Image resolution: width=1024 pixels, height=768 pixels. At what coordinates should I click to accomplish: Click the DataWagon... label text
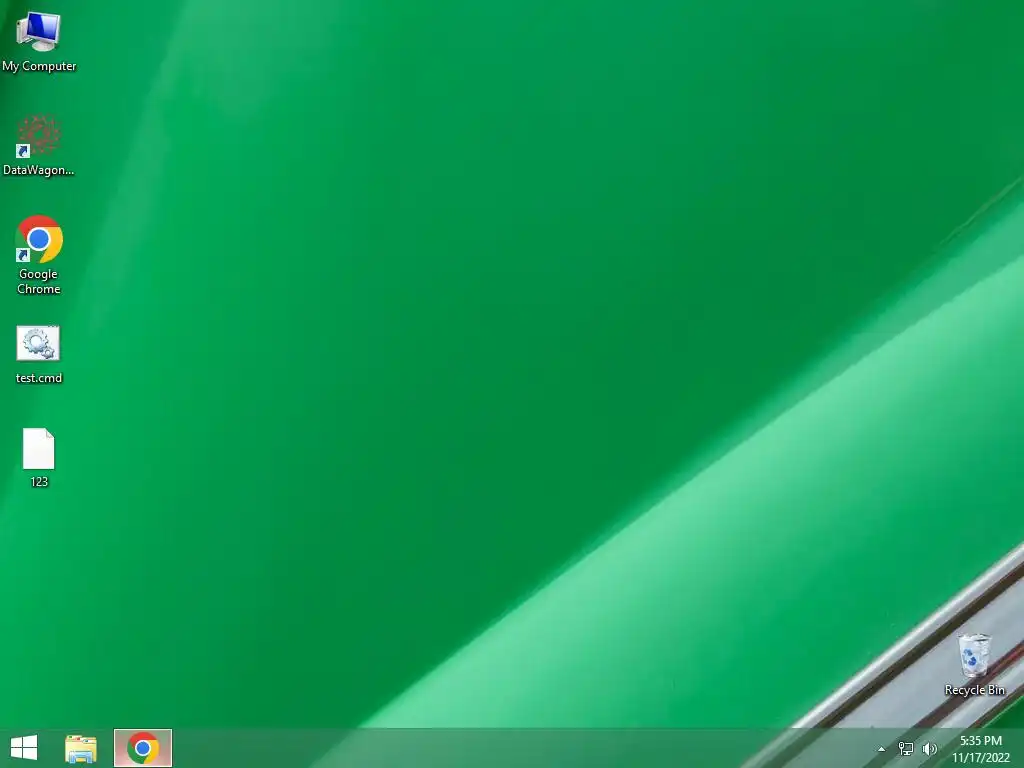click(x=39, y=170)
